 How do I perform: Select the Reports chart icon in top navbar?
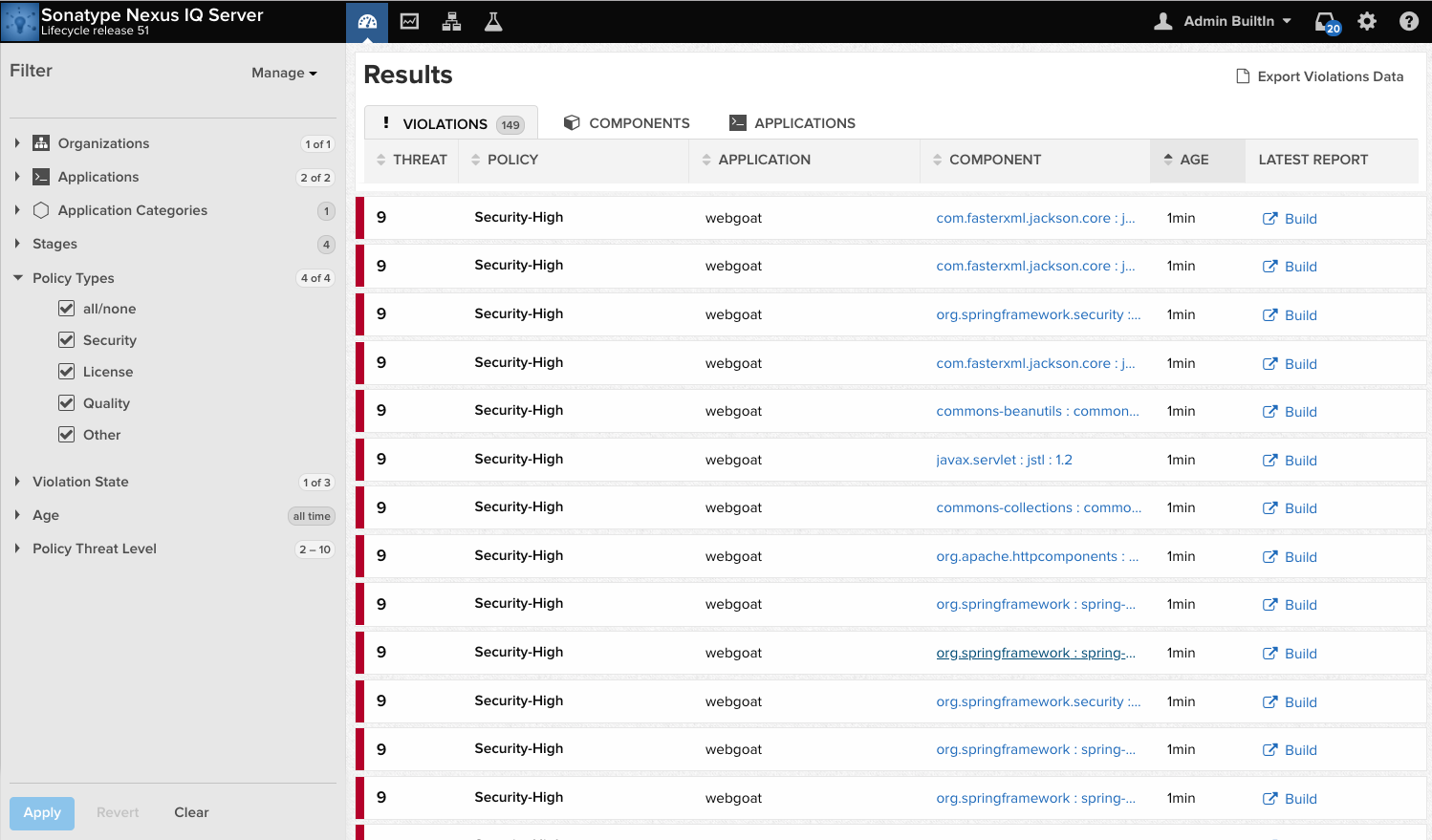[x=409, y=21]
